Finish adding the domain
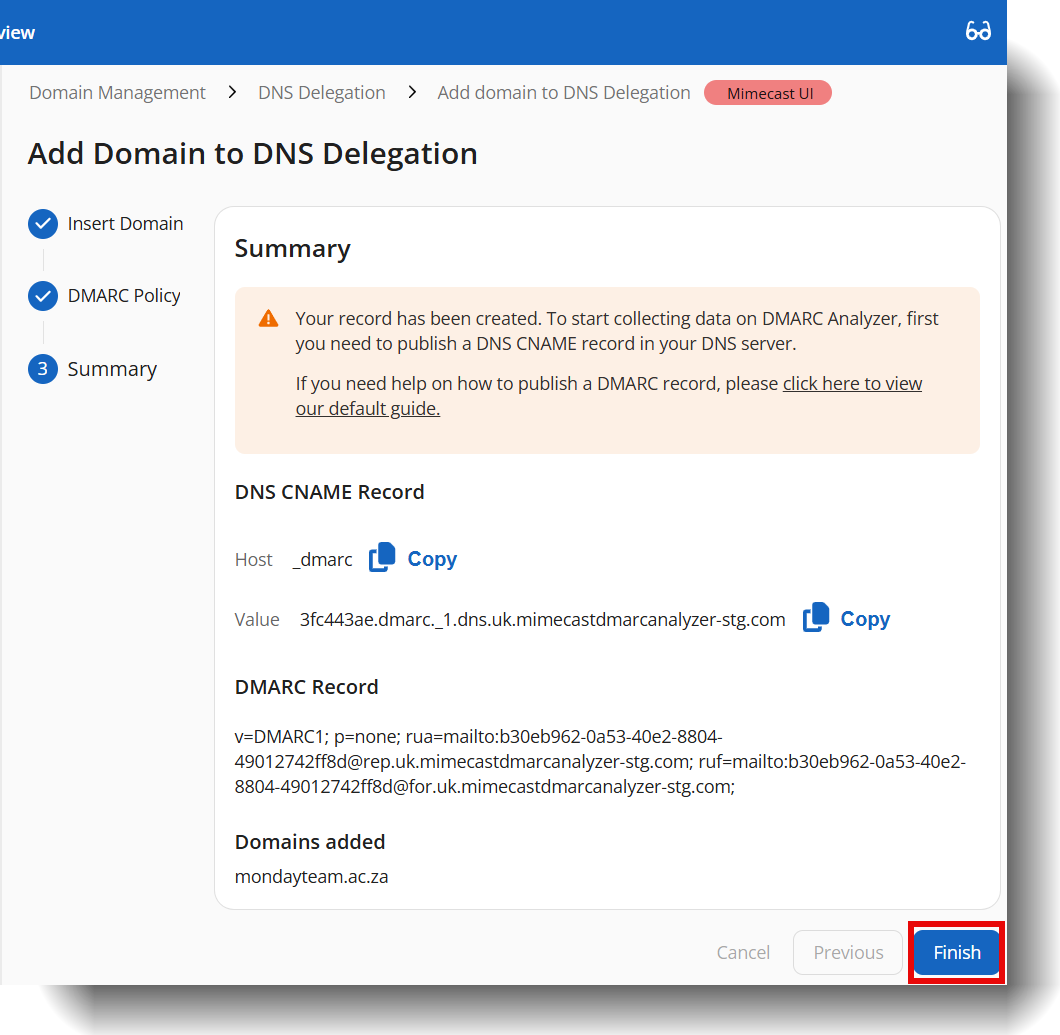 tap(955, 952)
